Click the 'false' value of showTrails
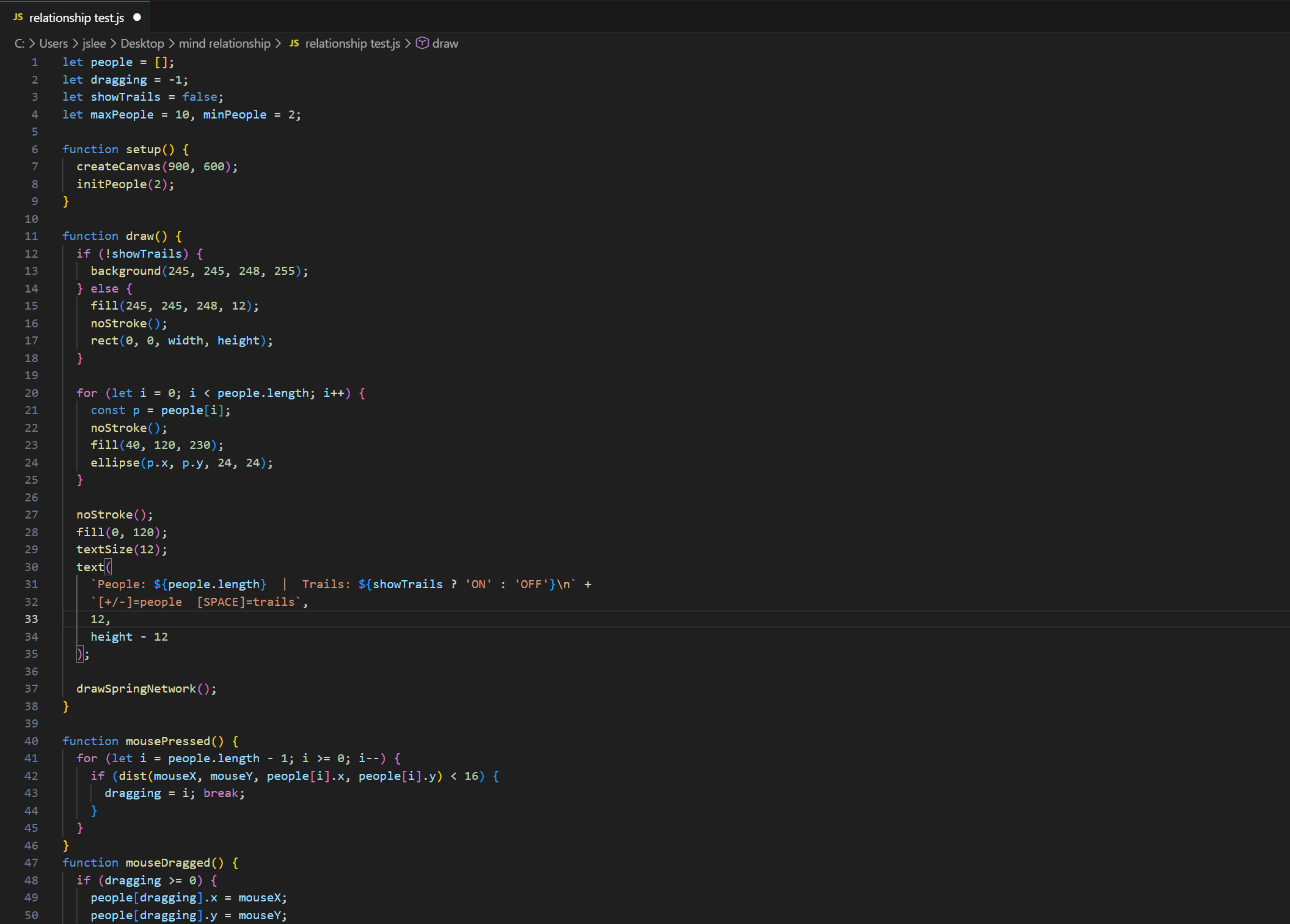This screenshot has height=924, width=1290. click(199, 97)
